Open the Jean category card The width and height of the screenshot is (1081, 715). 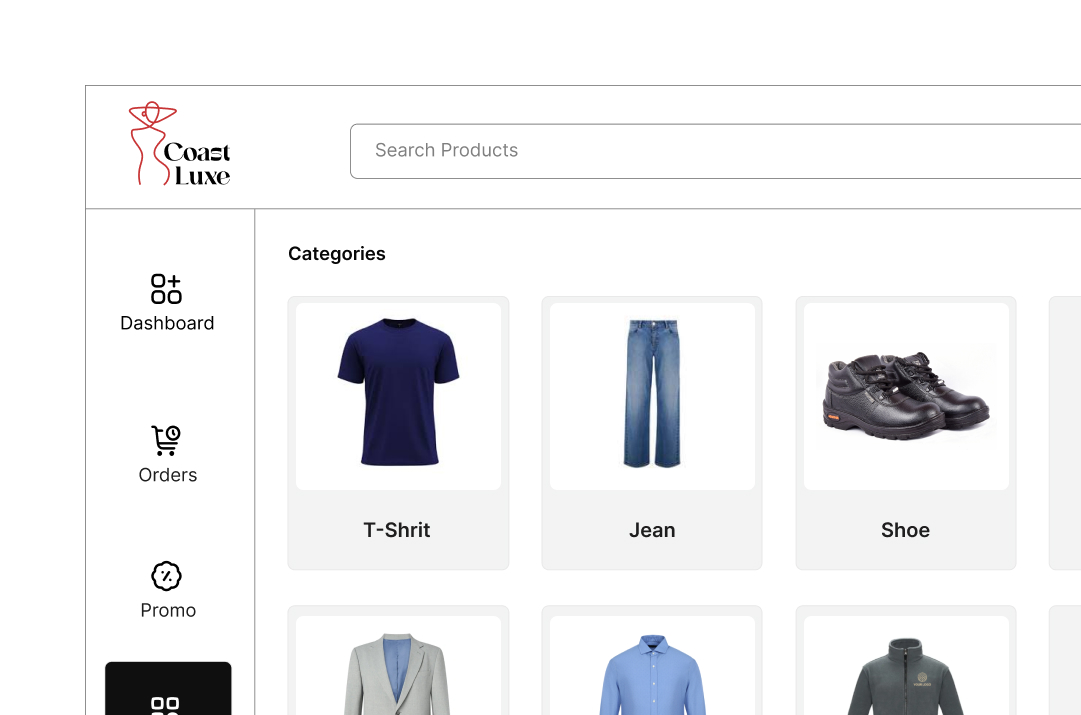click(x=652, y=433)
